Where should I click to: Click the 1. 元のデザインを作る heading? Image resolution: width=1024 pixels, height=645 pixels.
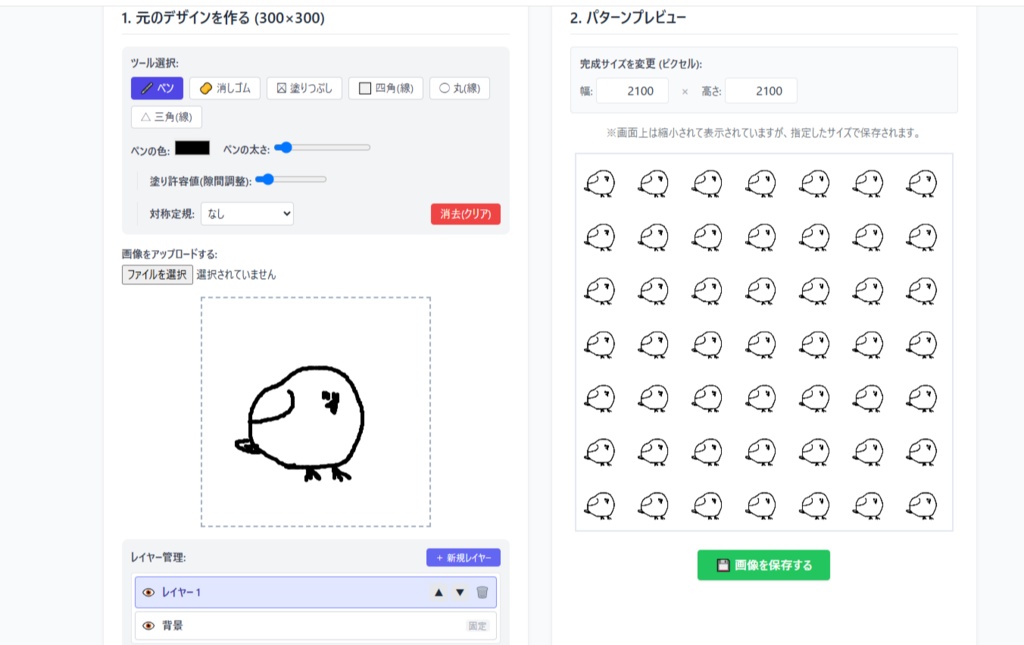[x=223, y=18]
